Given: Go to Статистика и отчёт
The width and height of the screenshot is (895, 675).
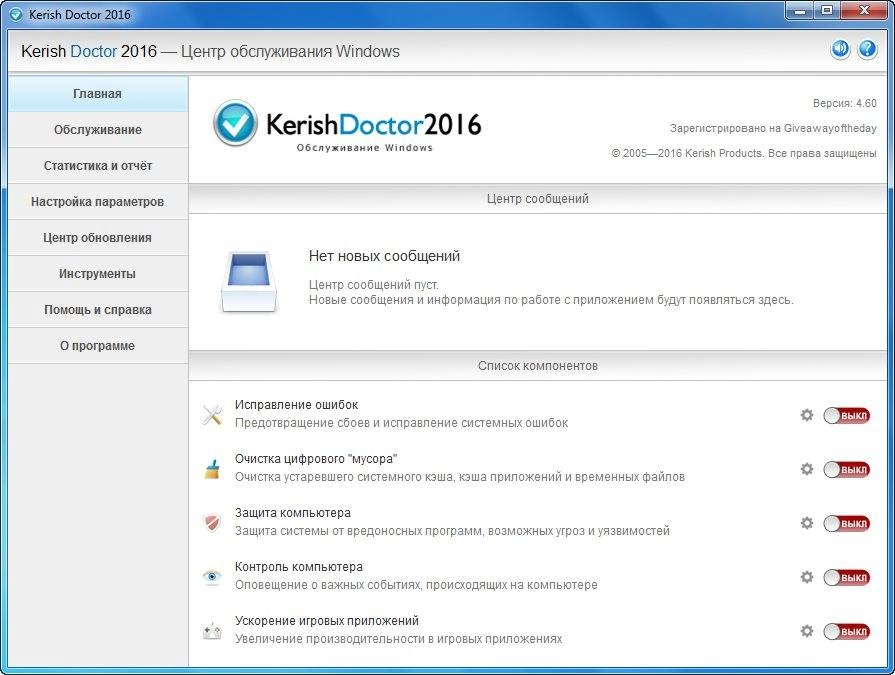Looking at the screenshot, I should click(98, 165).
